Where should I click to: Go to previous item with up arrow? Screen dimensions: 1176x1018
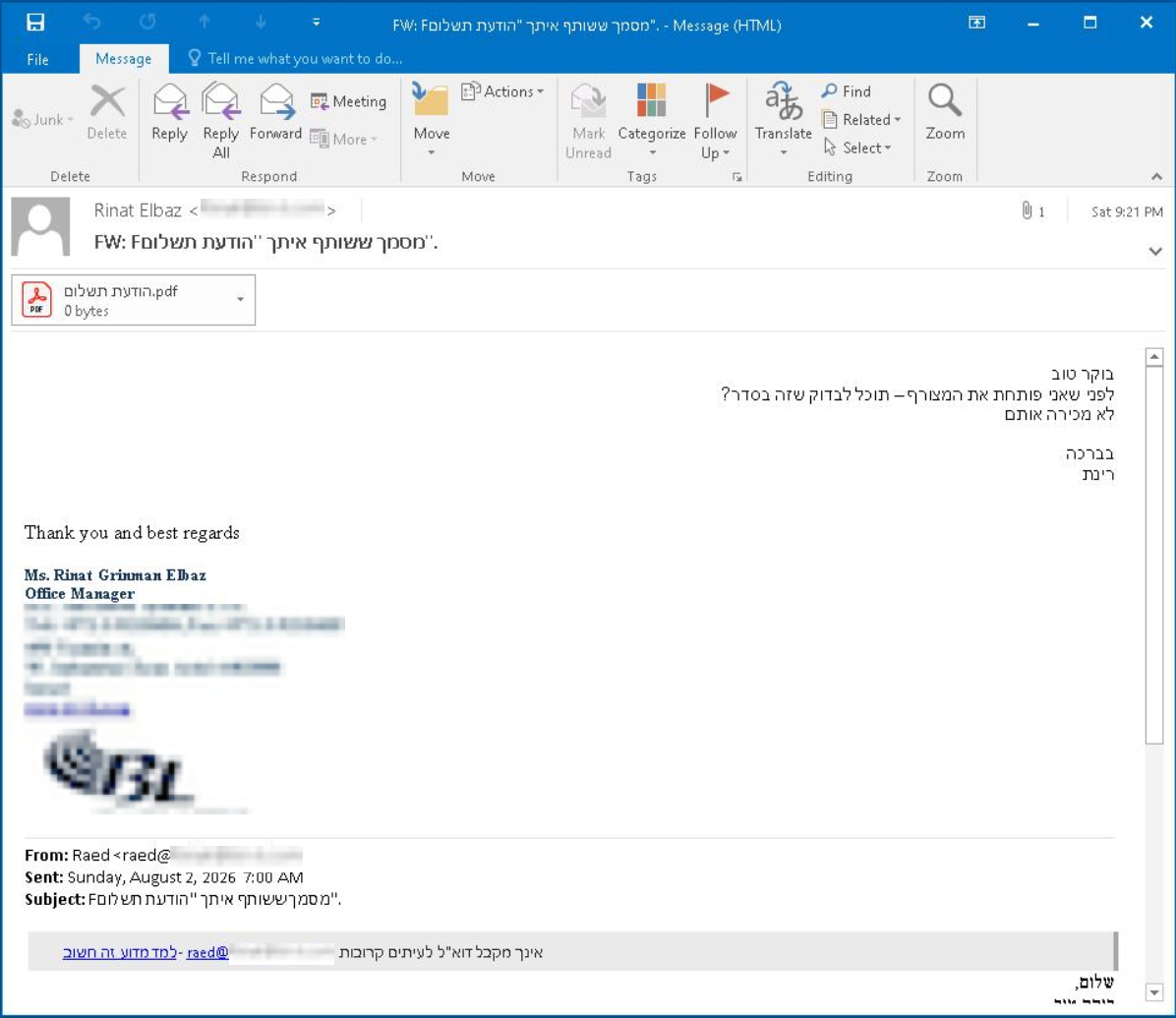tap(204, 23)
